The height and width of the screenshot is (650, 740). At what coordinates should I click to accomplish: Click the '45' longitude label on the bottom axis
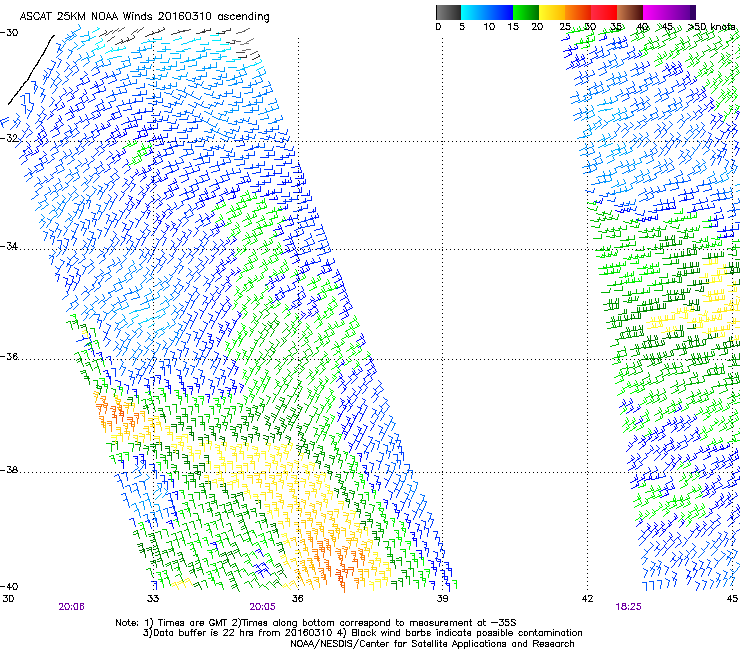coord(732,599)
